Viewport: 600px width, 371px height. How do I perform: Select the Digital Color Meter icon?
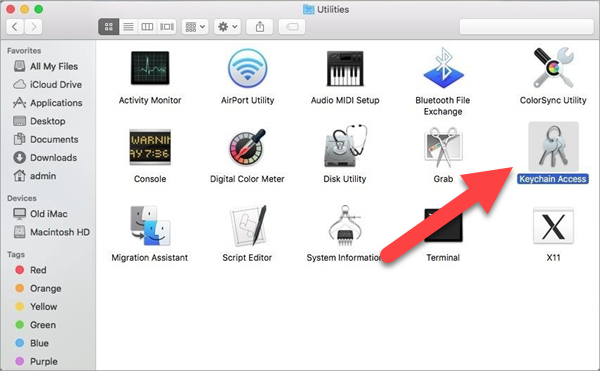(x=248, y=147)
